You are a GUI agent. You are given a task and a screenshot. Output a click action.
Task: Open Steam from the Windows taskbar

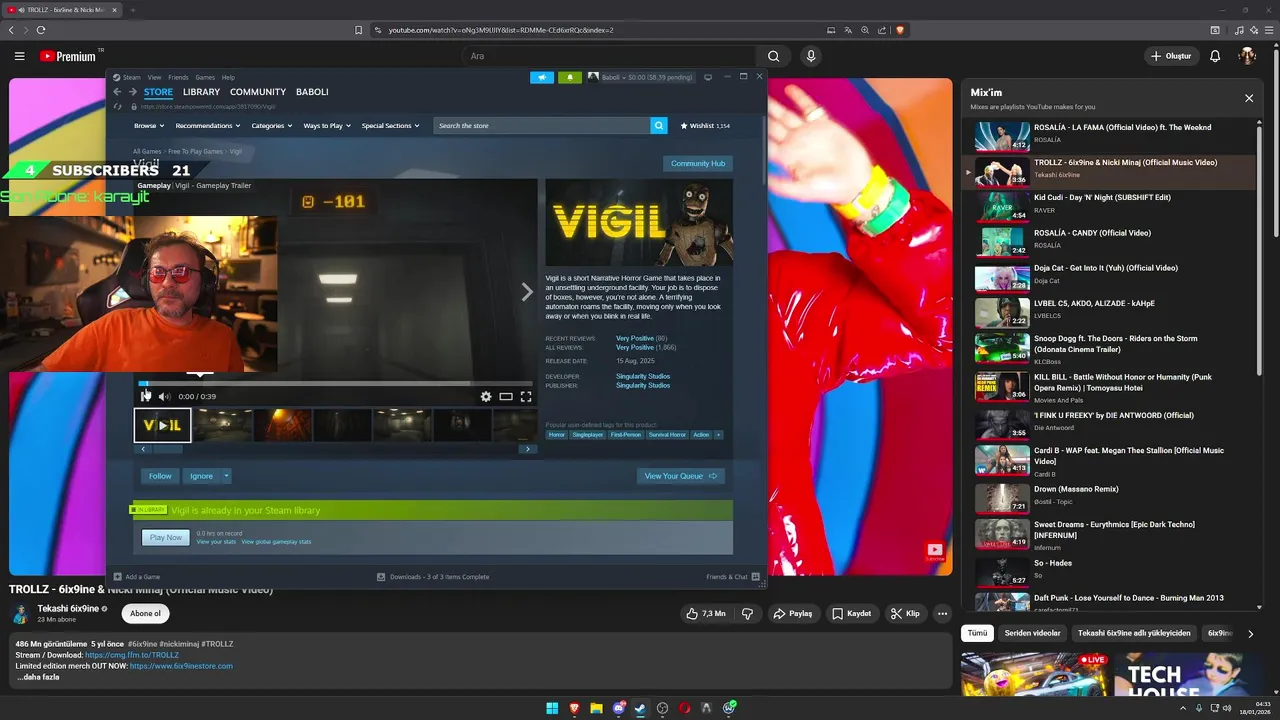pyautogui.click(x=640, y=708)
